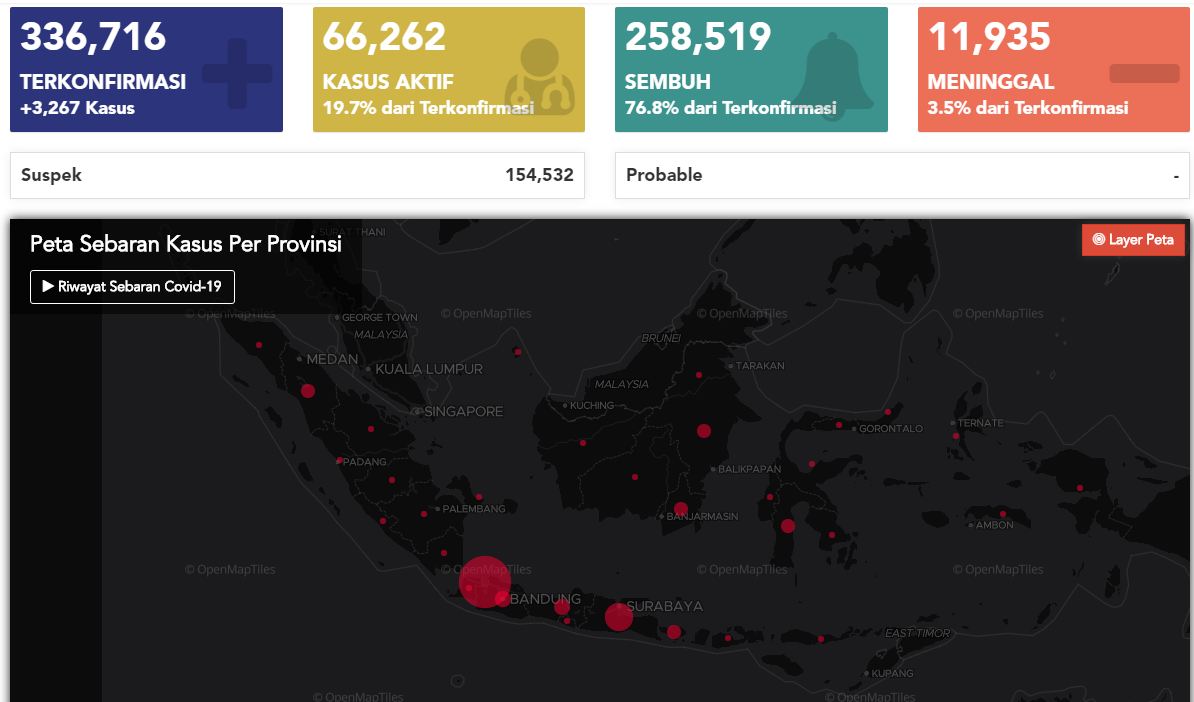Play Riwayat Sebaran Covid-19 history
The width and height of the screenshot is (1194, 702).
click(132, 287)
